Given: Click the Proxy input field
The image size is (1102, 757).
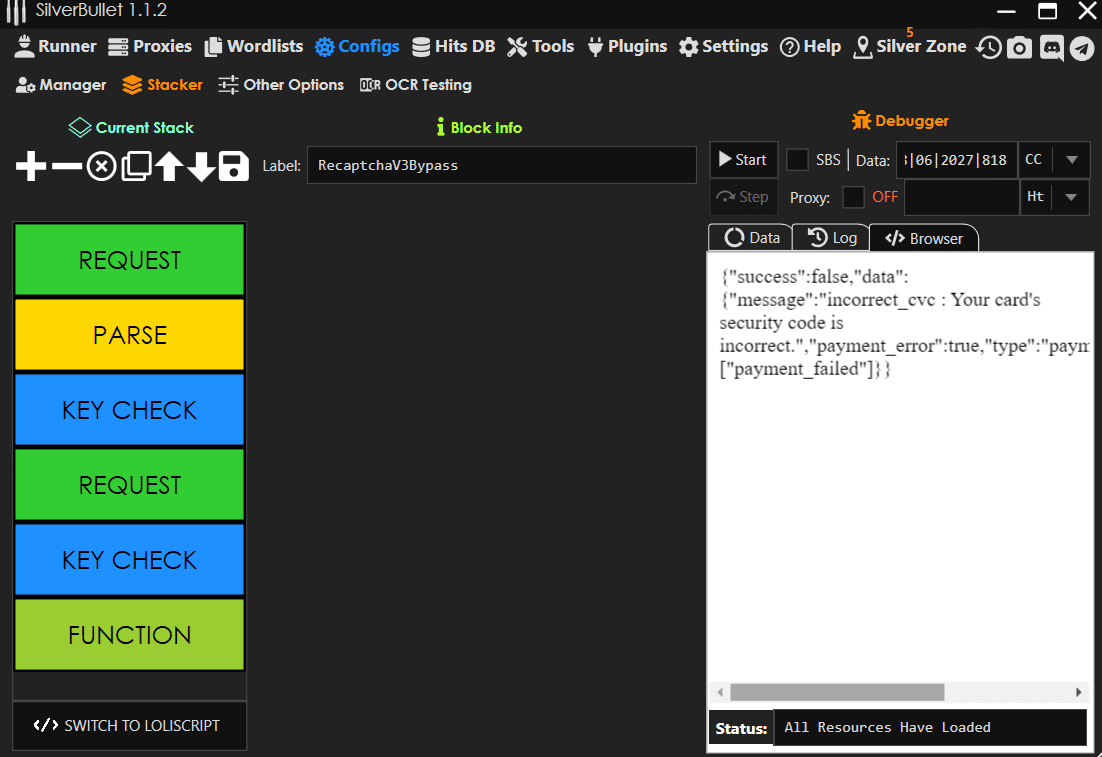Looking at the screenshot, I should 961,197.
